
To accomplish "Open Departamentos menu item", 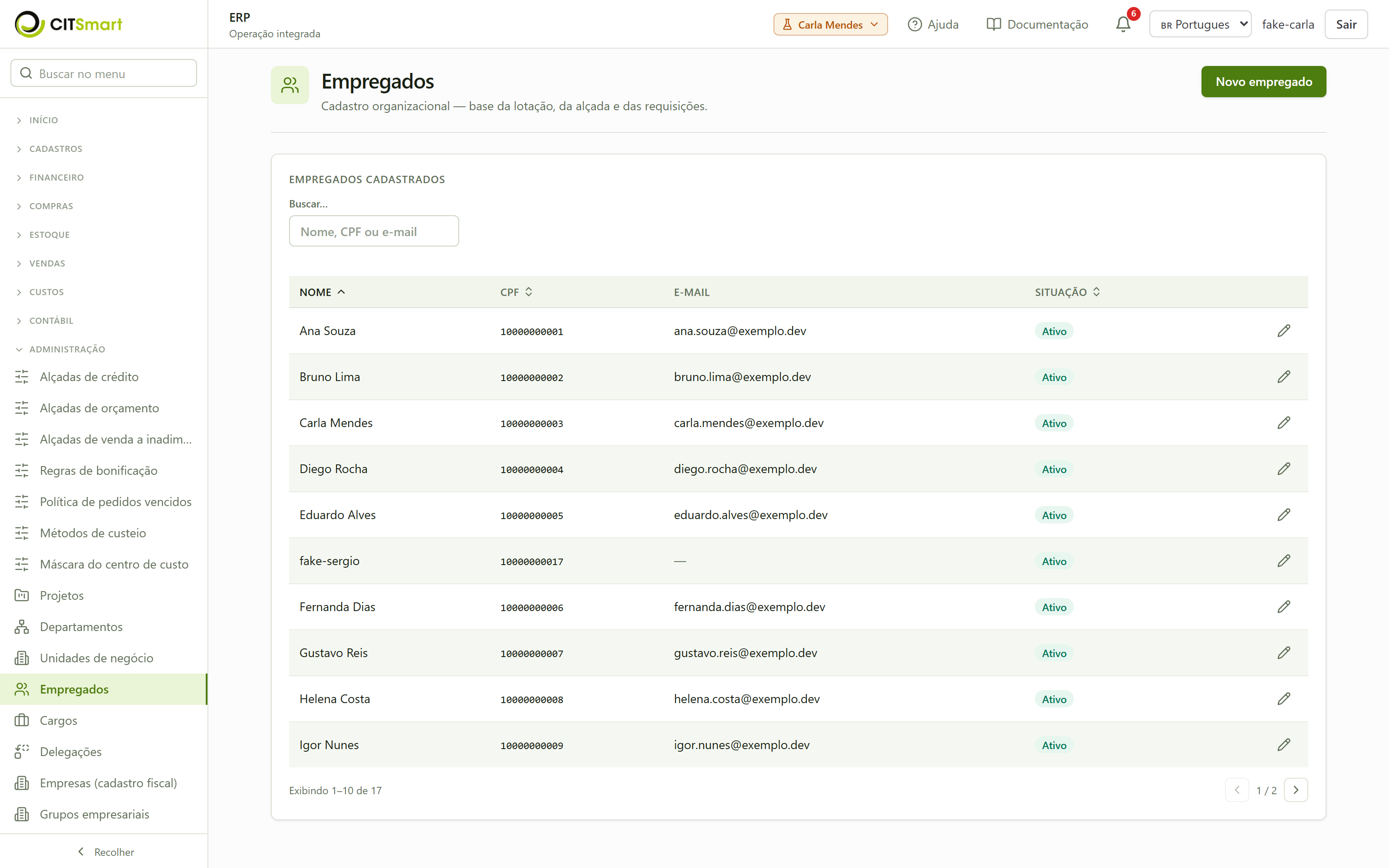I will click(x=103, y=626).
